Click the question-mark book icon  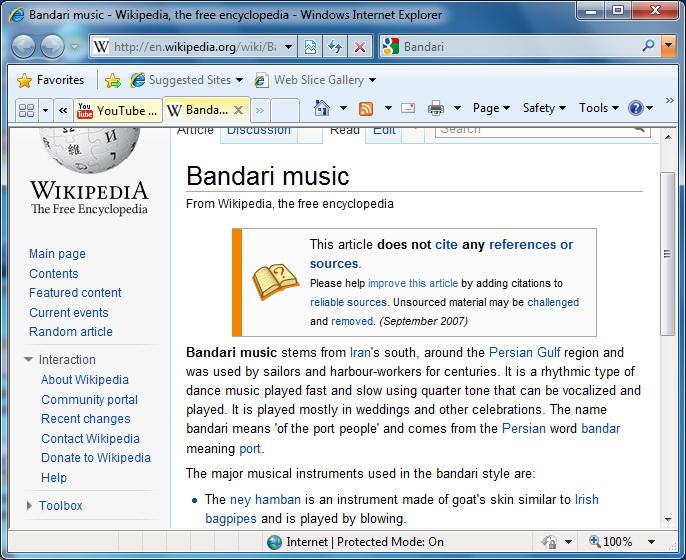tap(276, 282)
